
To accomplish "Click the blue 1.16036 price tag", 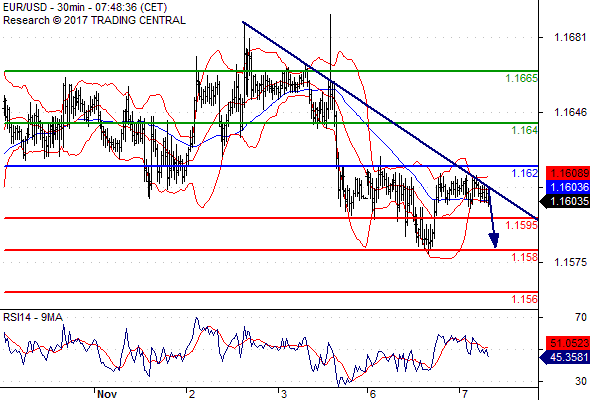I will click(568, 187).
